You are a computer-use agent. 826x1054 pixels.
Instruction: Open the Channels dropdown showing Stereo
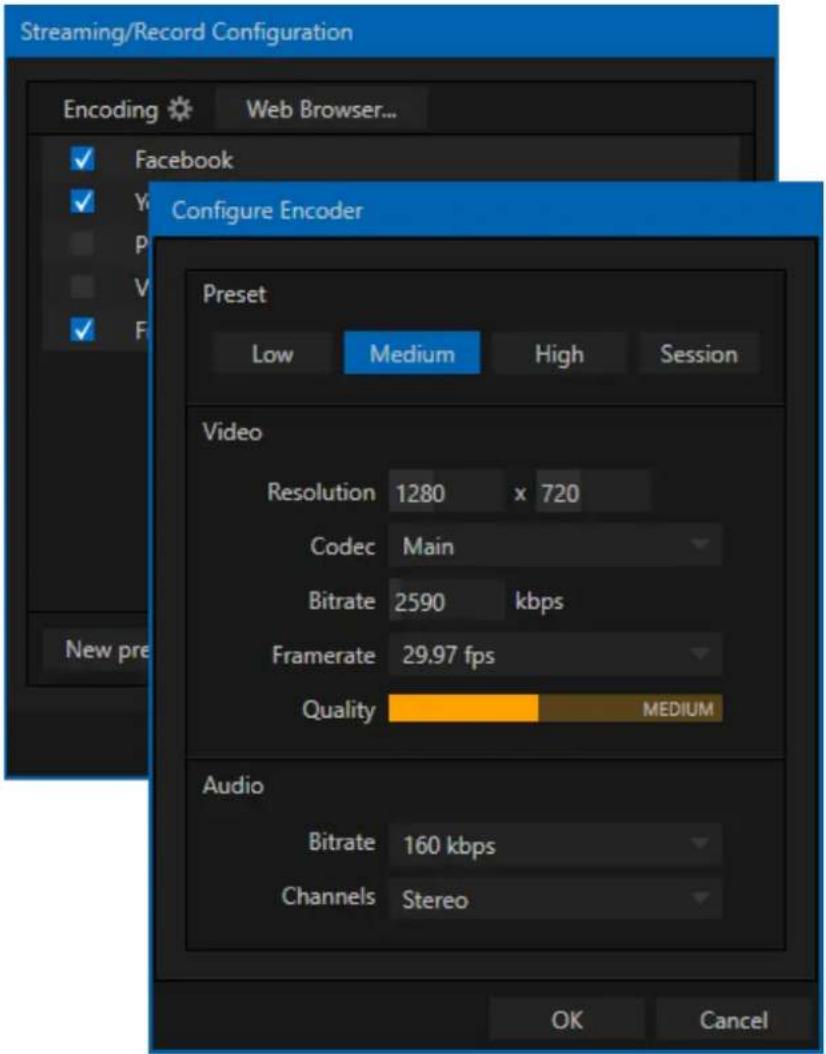pos(555,899)
